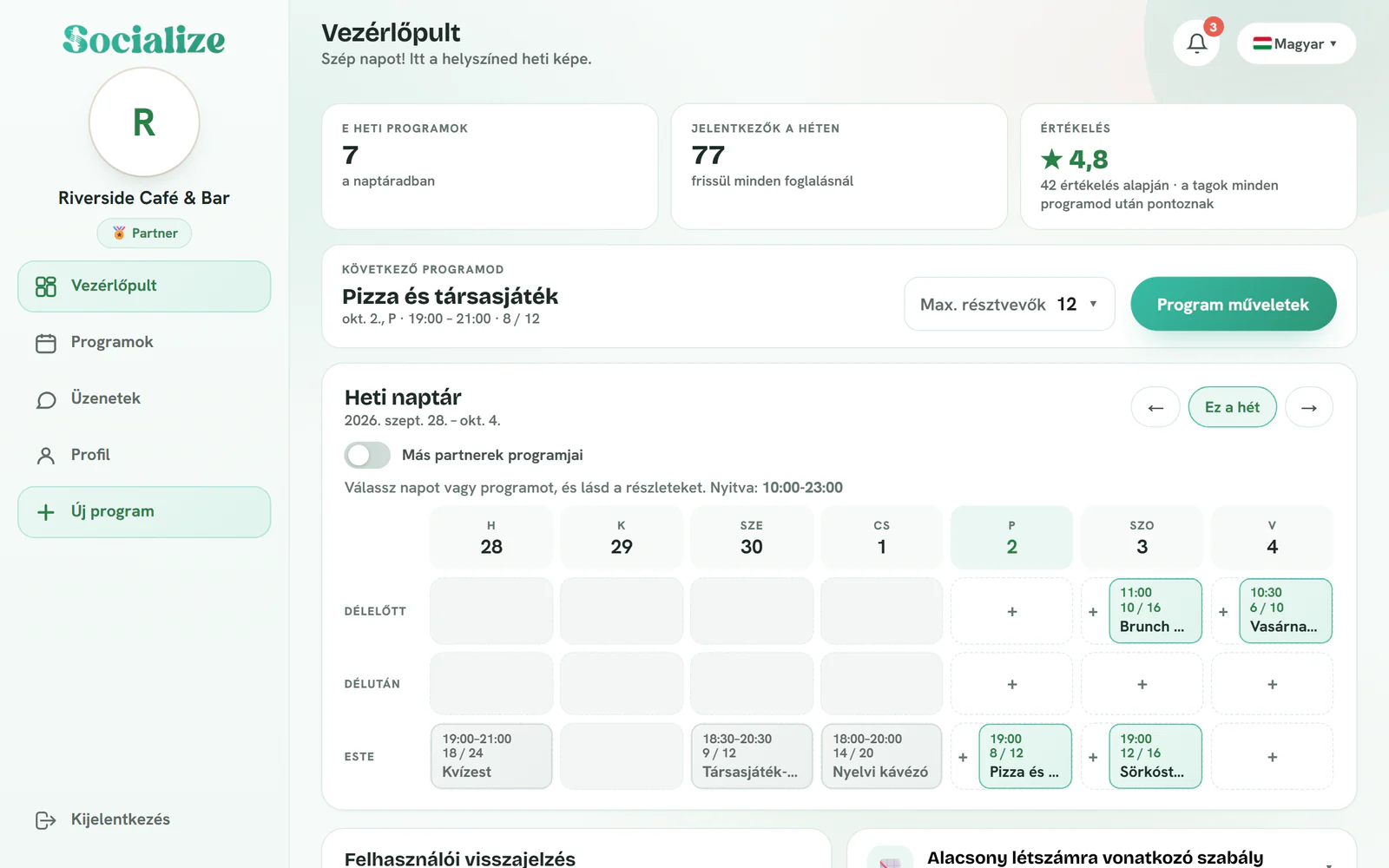Go to previous week with left arrow
This screenshot has height=868, width=1389.
[x=1155, y=407]
